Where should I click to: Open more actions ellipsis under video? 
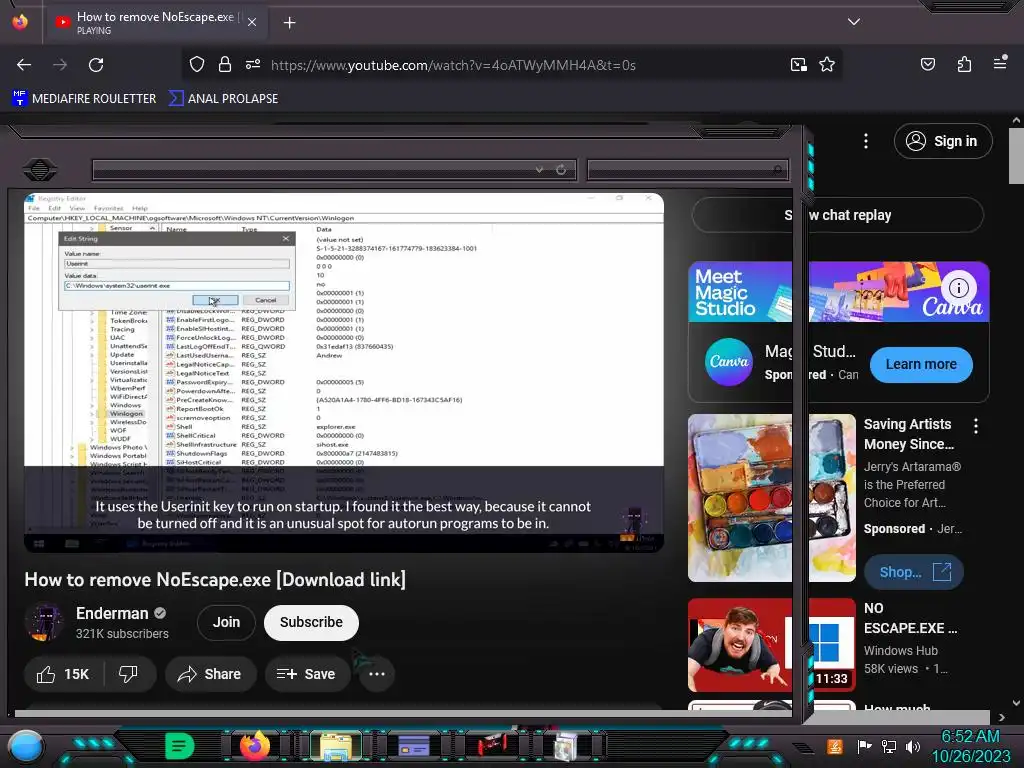click(377, 674)
